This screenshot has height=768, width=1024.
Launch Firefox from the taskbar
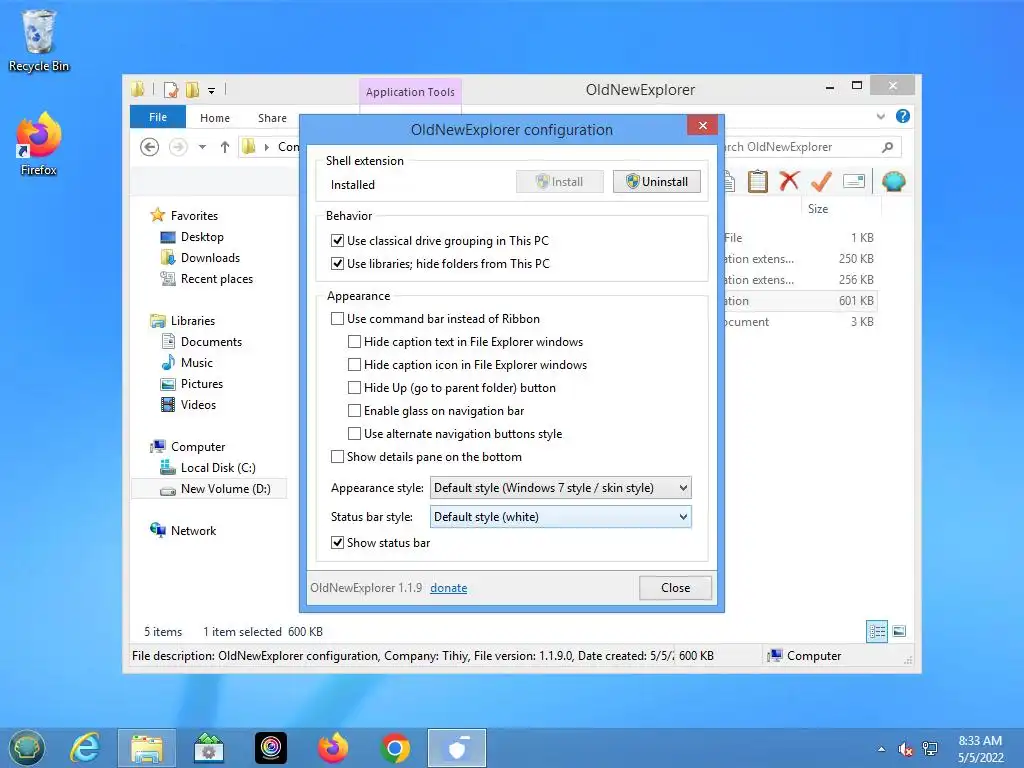(x=332, y=748)
